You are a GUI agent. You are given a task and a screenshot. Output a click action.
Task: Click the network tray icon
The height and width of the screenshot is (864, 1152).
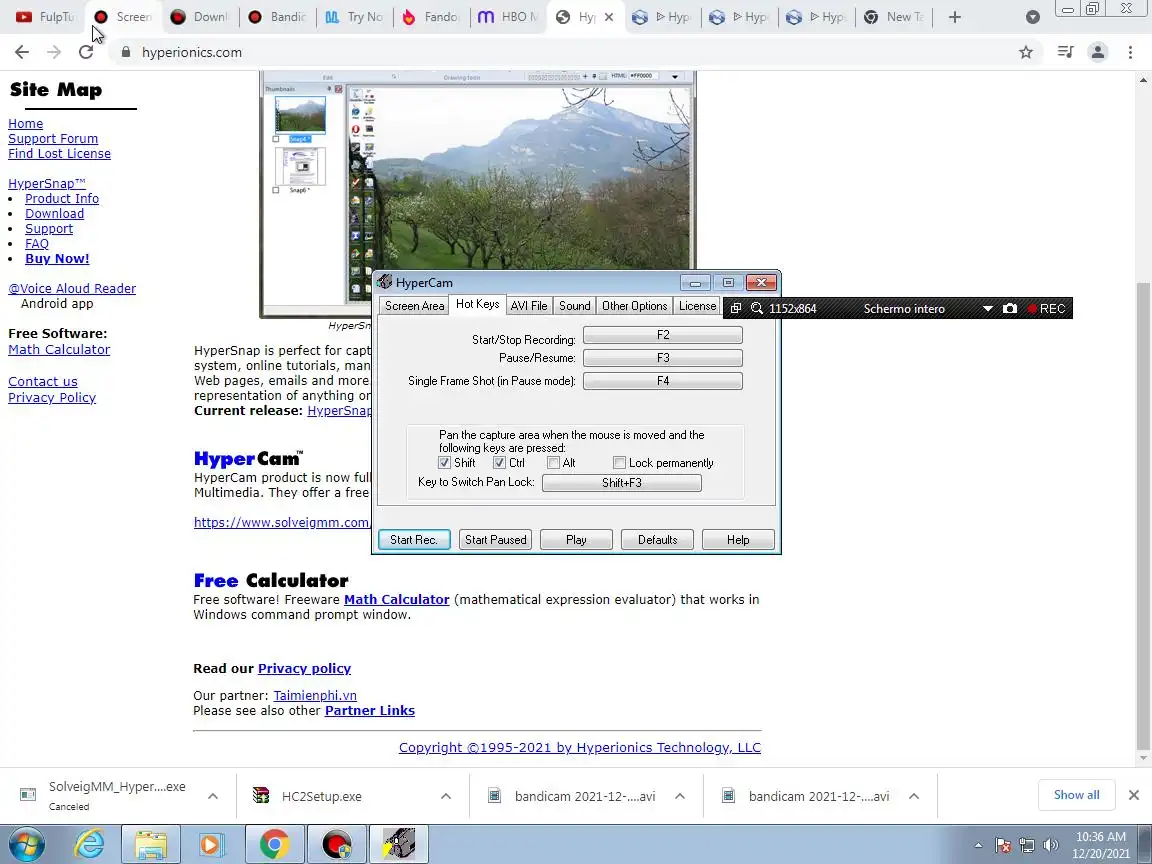pos(1027,845)
